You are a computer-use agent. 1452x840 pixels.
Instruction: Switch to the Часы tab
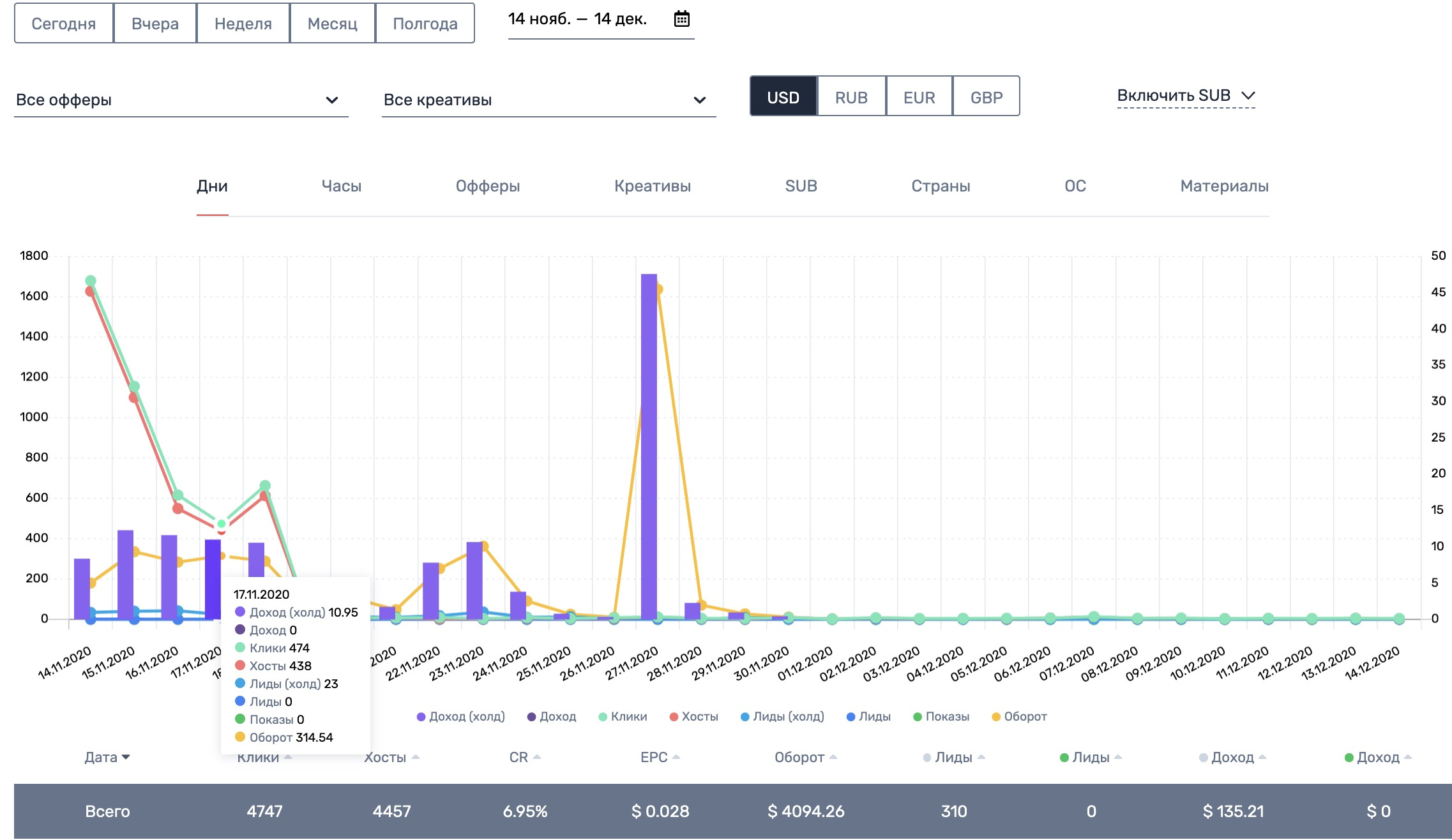pyautogui.click(x=341, y=186)
